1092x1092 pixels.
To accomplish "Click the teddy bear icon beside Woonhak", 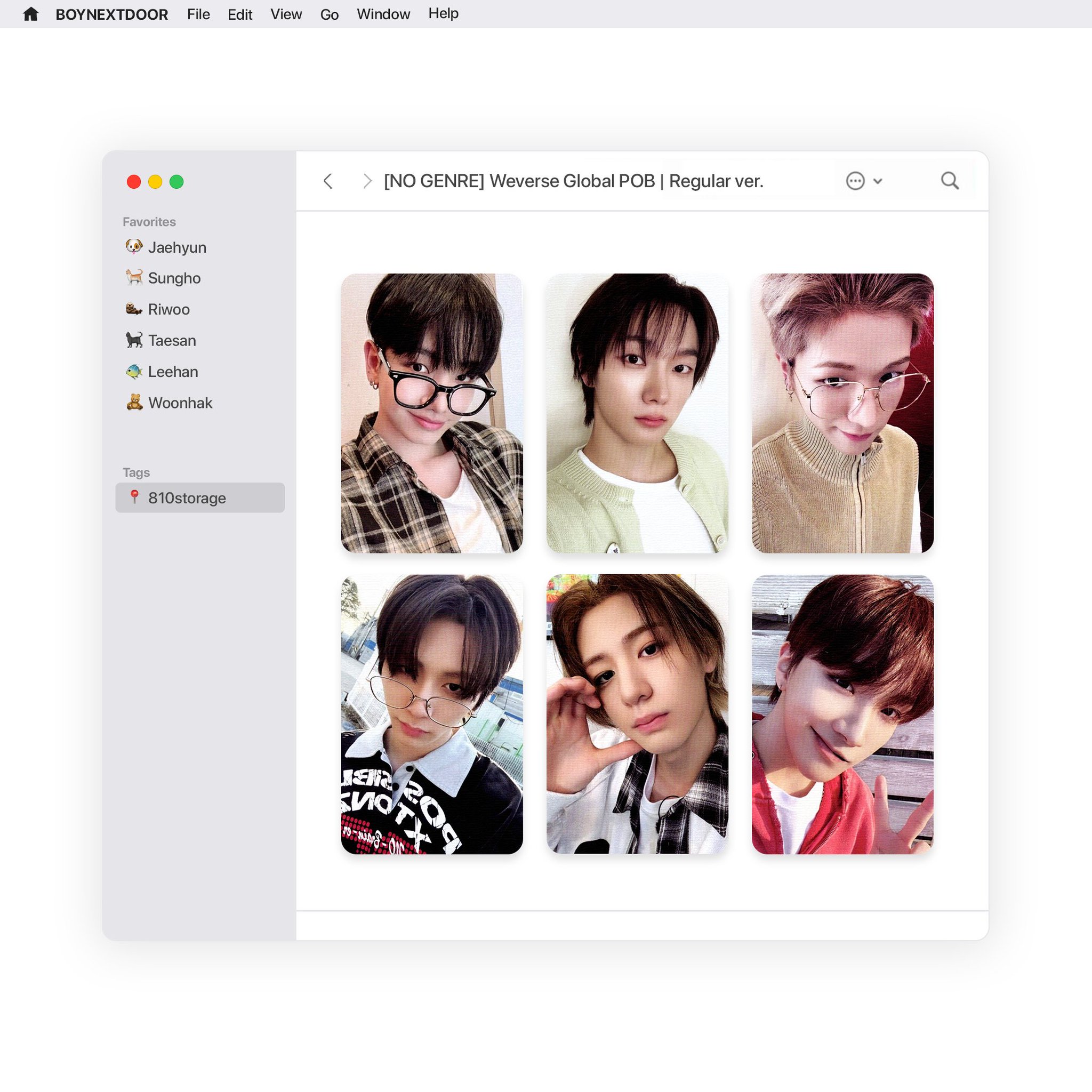I will point(134,403).
